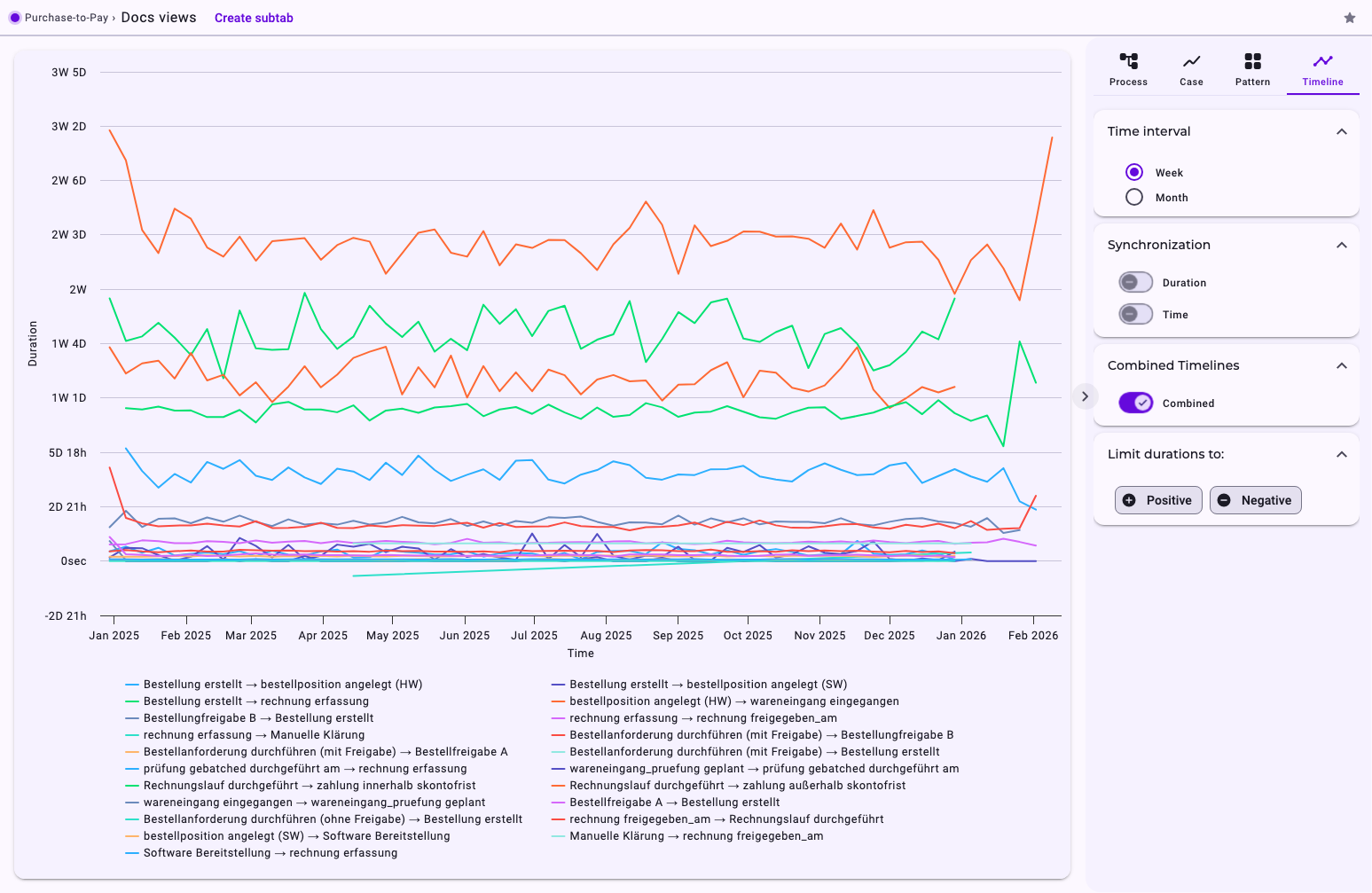Screen dimensions: 1372x893
Task: Click legend entry Bestellungfreigabe B → Bestellung erstellt
Action: point(249,718)
